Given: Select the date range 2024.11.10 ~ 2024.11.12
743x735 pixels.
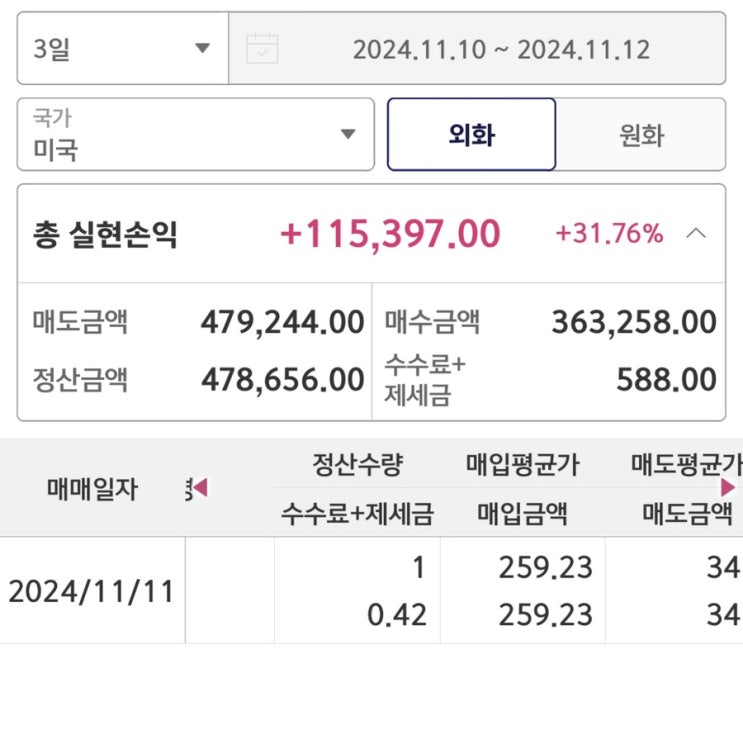Looking at the screenshot, I should (x=501, y=48).
